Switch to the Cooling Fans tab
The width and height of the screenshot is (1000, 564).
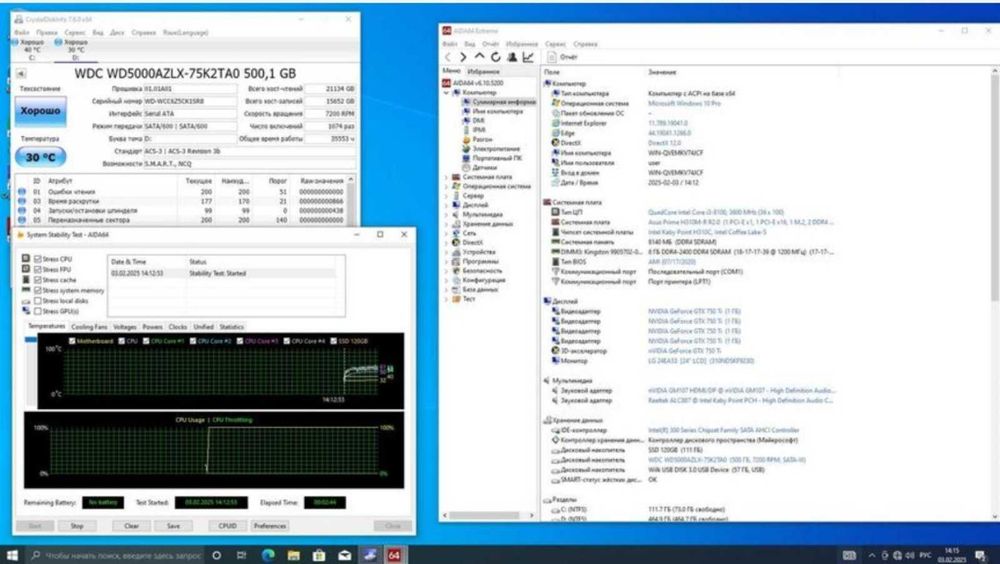point(89,327)
